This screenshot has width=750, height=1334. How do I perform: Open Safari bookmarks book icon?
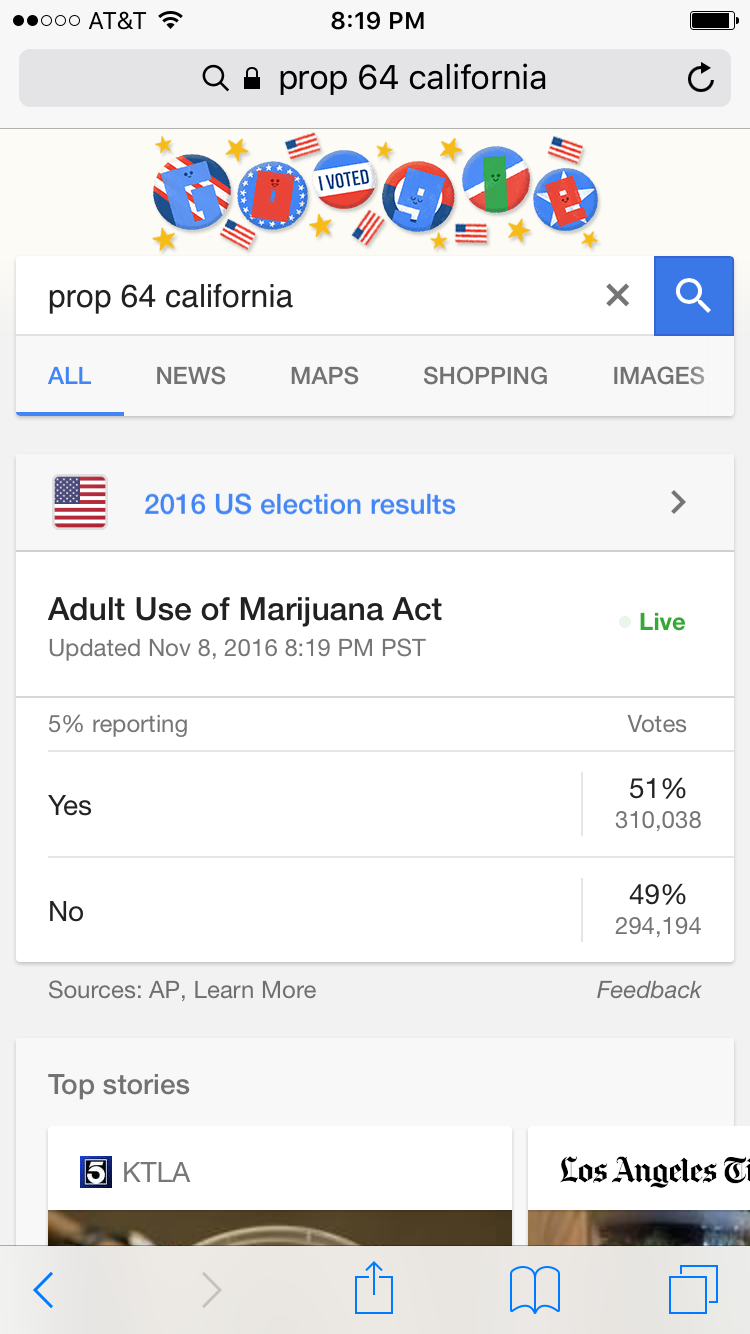pos(535,1290)
